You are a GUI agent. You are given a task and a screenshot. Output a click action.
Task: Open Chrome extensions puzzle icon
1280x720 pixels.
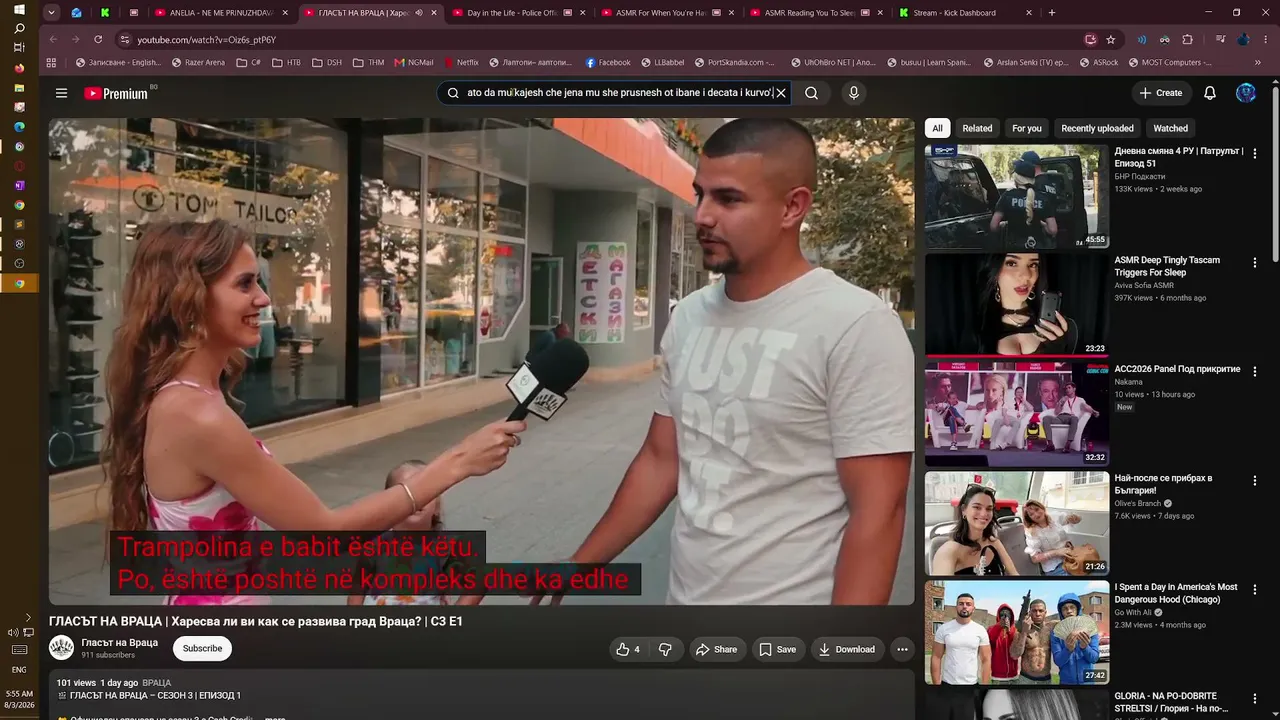(1187, 39)
